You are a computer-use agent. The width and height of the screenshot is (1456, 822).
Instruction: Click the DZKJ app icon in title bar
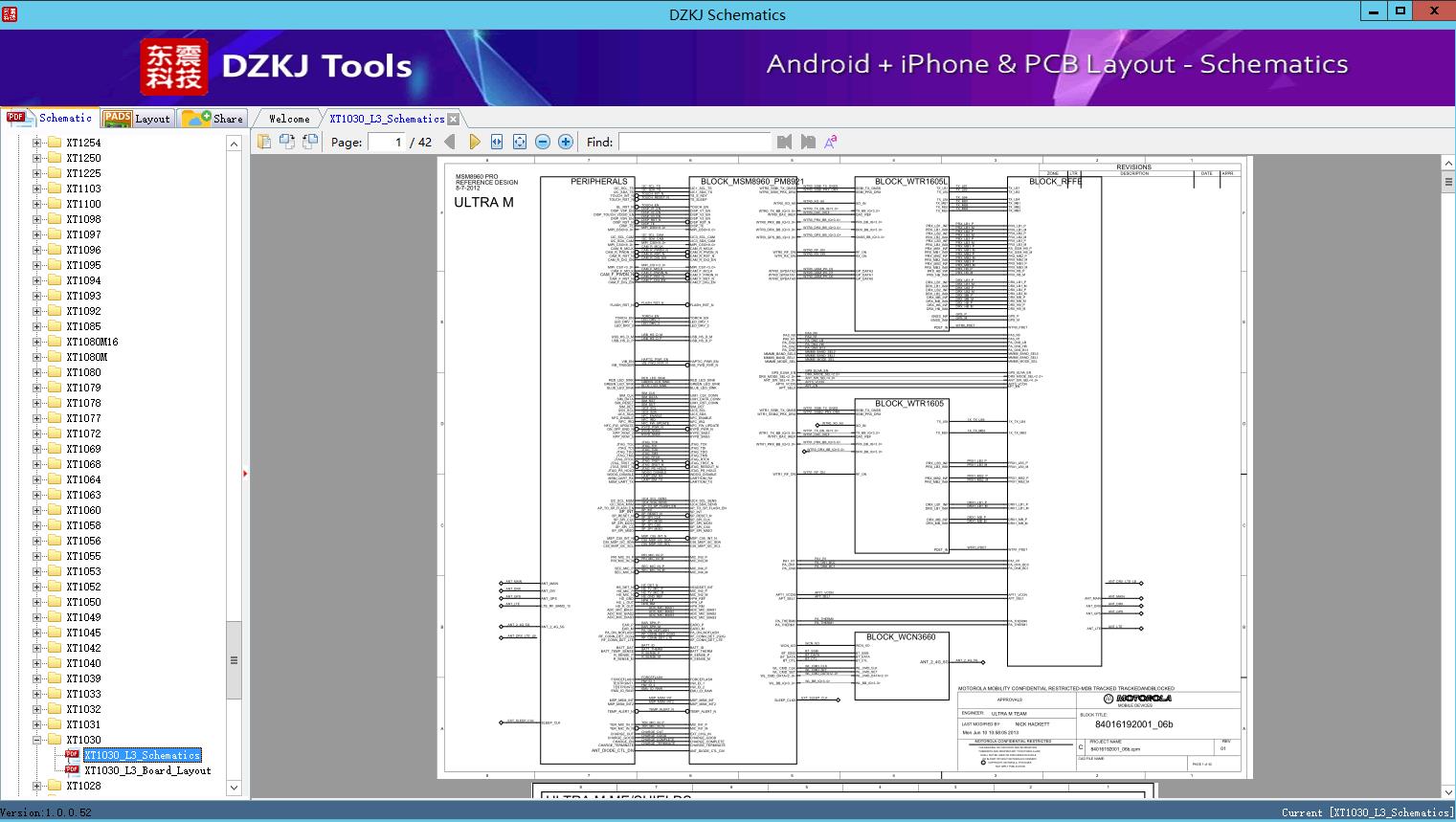tap(10, 13)
